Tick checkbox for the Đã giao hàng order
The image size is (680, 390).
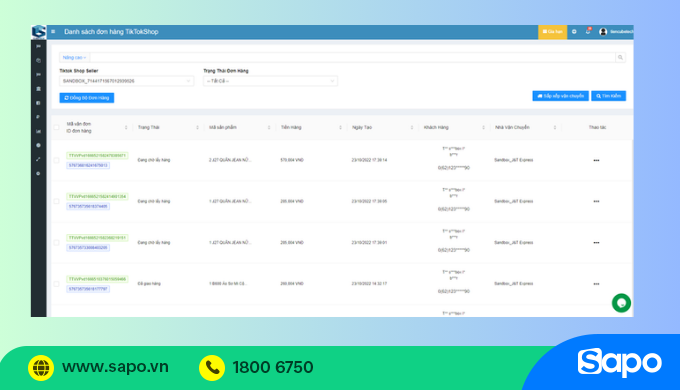point(56,284)
